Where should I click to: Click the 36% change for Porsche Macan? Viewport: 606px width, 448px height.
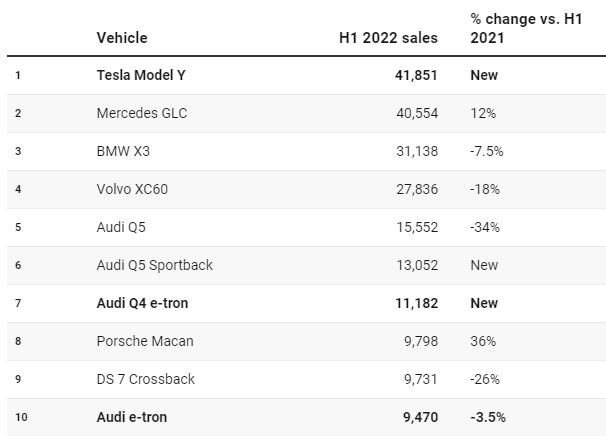pyautogui.click(x=482, y=341)
